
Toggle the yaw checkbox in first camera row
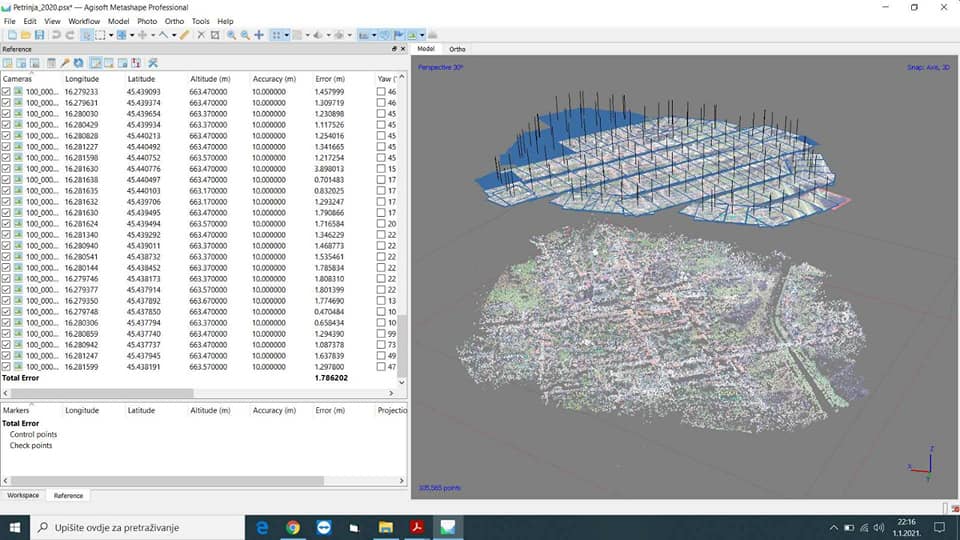click(381, 92)
